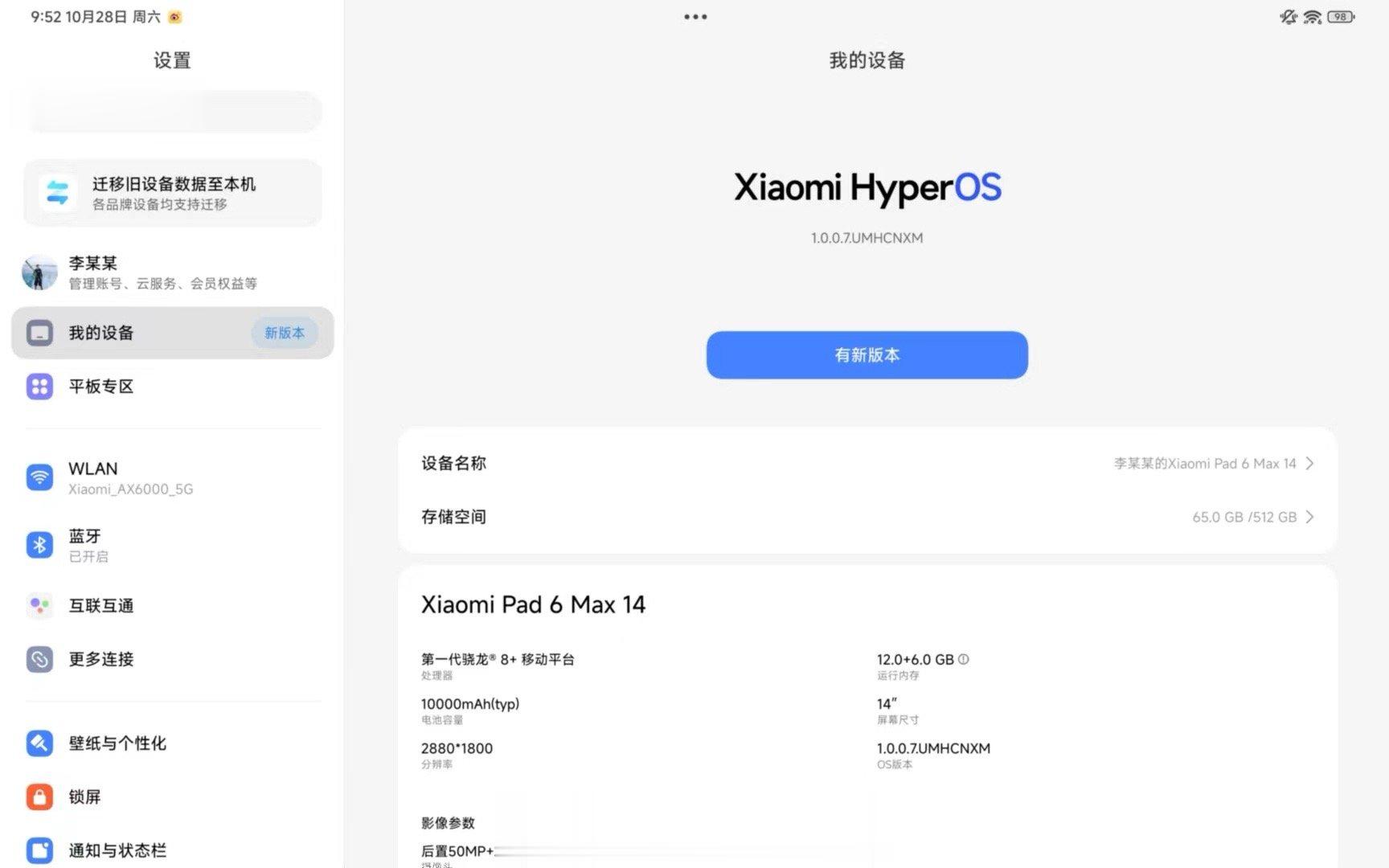The height and width of the screenshot is (868, 1389).
Task: Select the 蓝牙 menu item
Action: click(173, 545)
